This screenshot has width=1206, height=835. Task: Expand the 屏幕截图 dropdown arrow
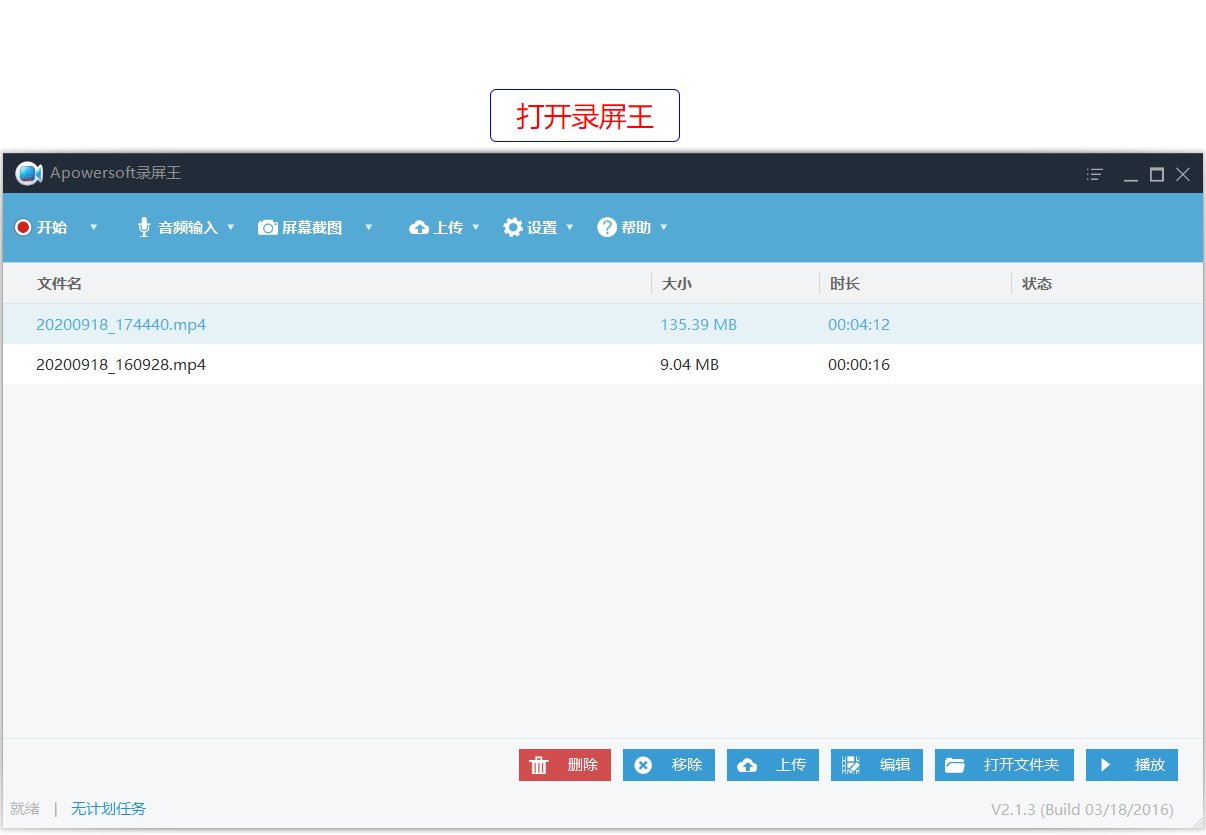click(x=368, y=227)
